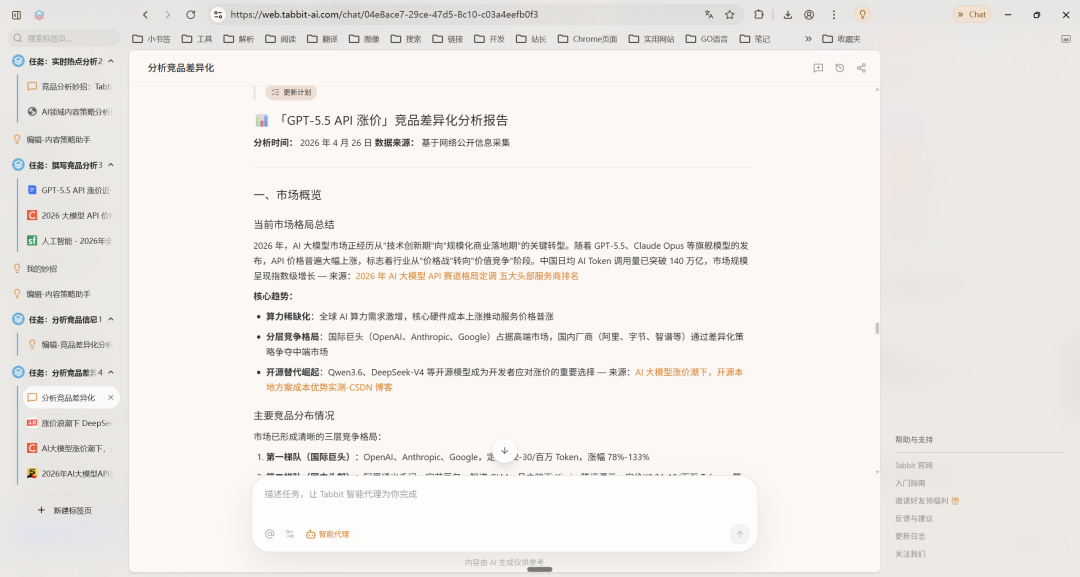Open conversation history icon
Viewport: 1080px width, 577px height.
(x=838, y=68)
